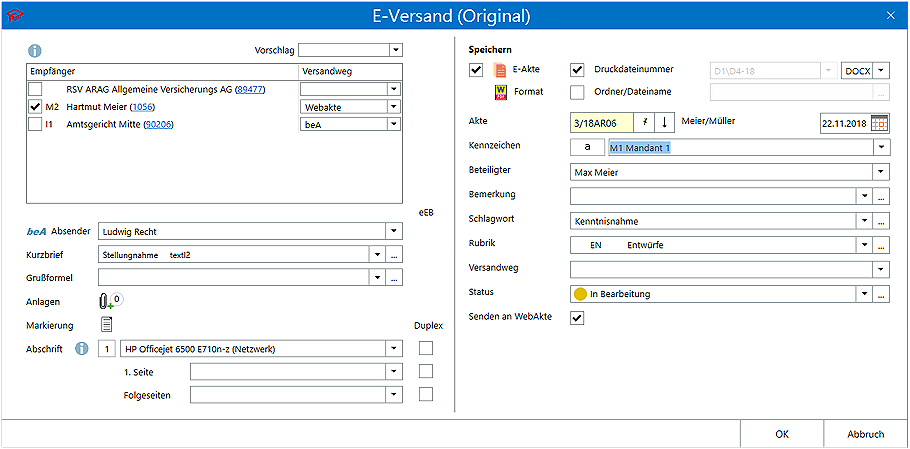Open the Versandweg dropdown for Amtsgericht Mitte
The width and height of the screenshot is (910, 449).
point(393,125)
